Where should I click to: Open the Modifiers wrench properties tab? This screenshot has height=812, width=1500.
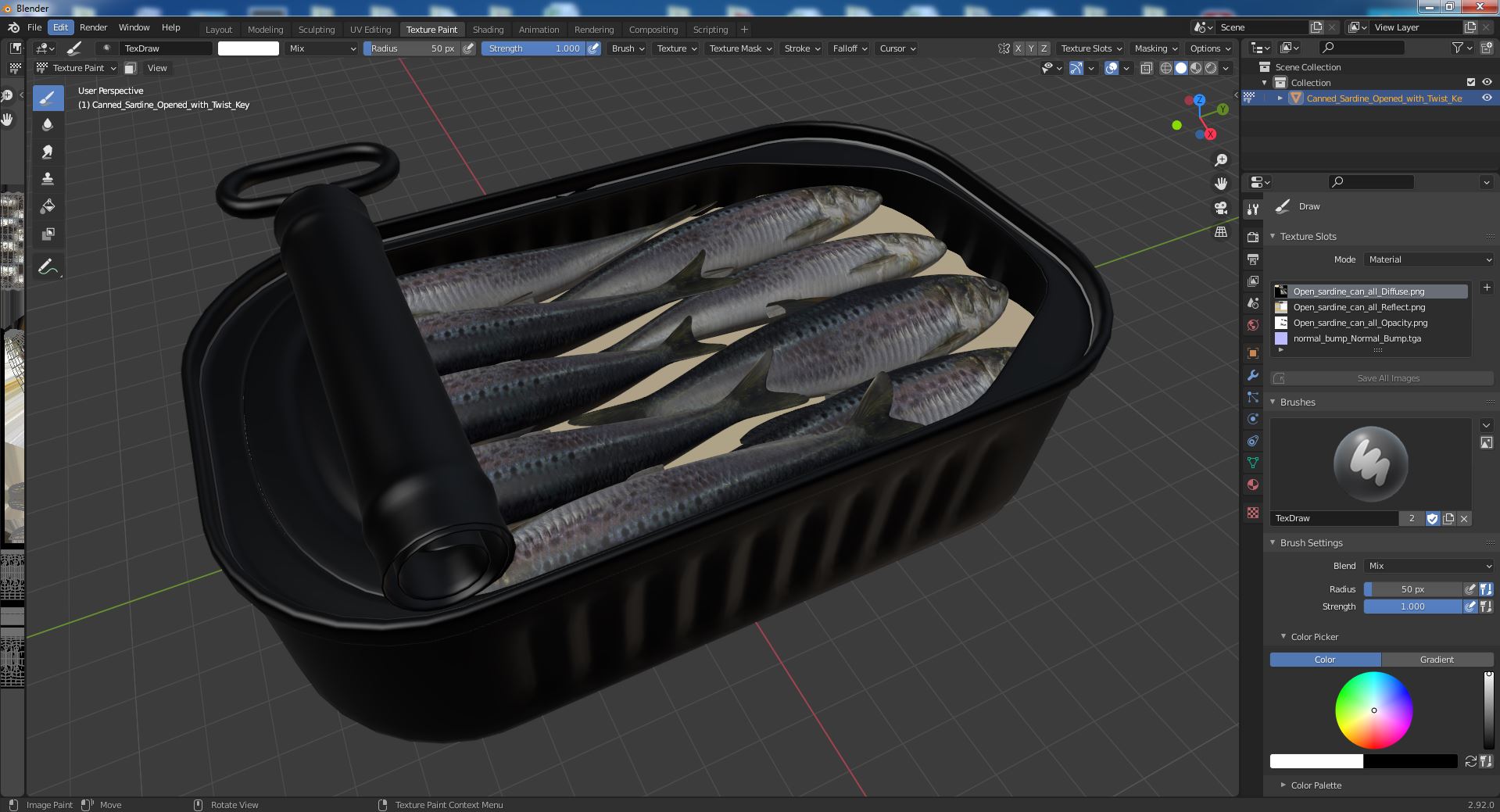click(x=1253, y=375)
